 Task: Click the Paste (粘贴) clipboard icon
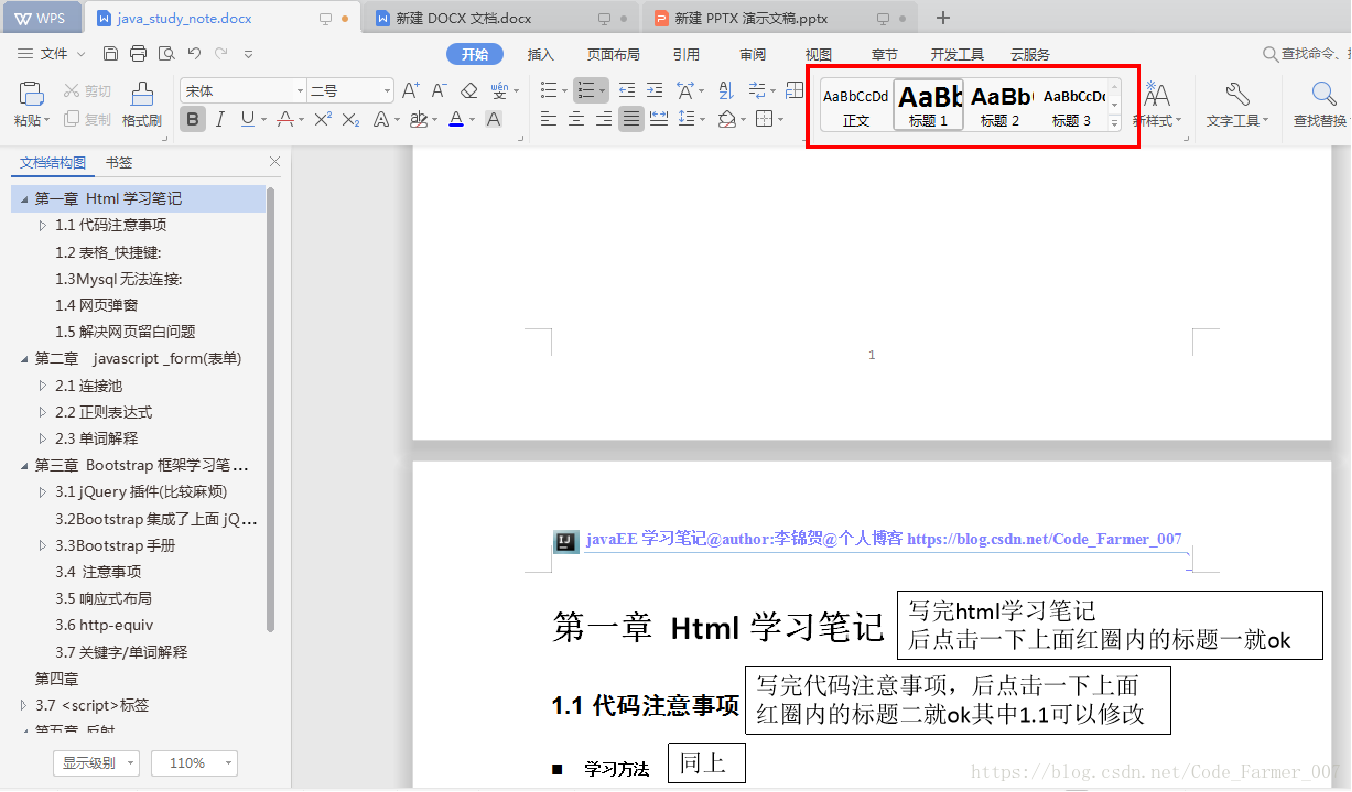click(32, 94)
